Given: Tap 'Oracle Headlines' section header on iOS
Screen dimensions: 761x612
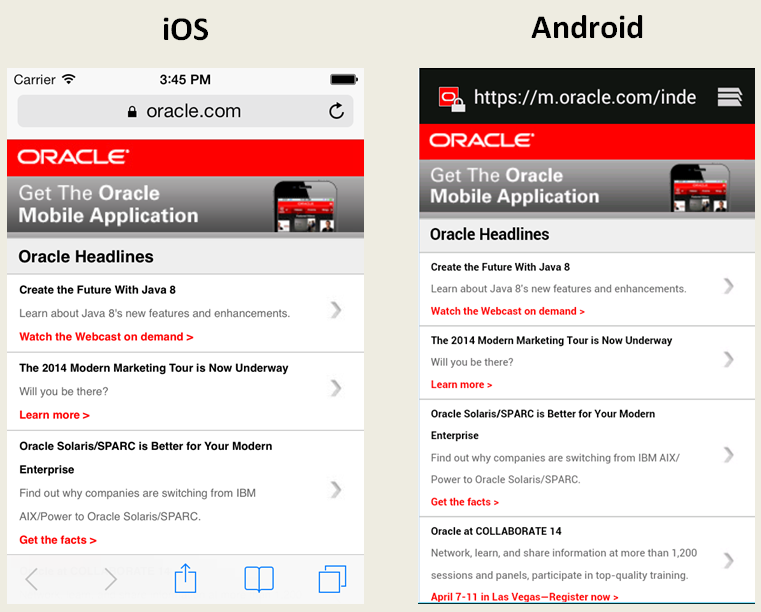Looking at the screenshot, I should (185, 257).
